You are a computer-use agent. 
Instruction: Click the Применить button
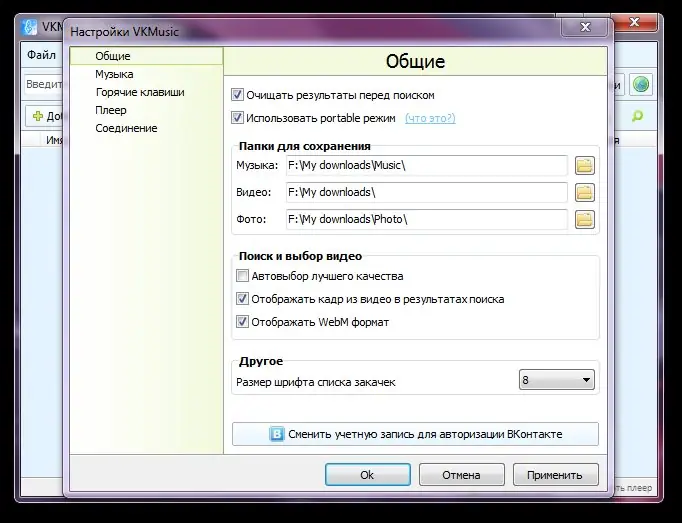(x=555, y=475)
